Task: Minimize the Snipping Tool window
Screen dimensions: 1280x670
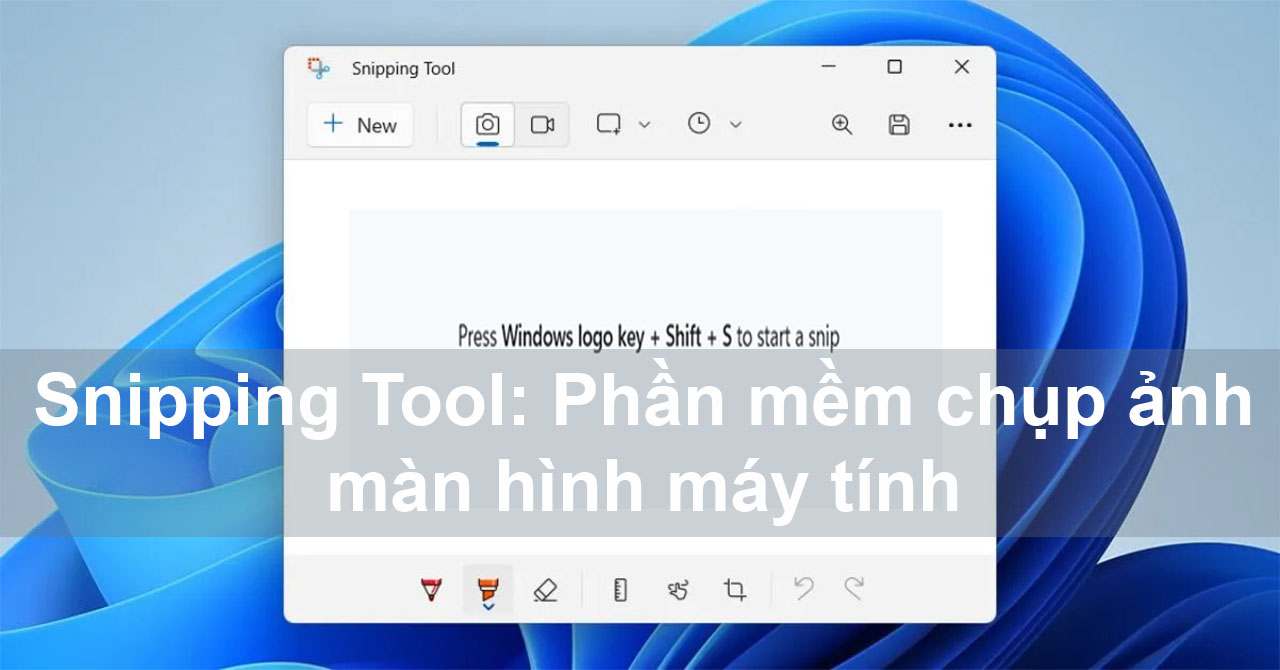Action: coord(829,67)
